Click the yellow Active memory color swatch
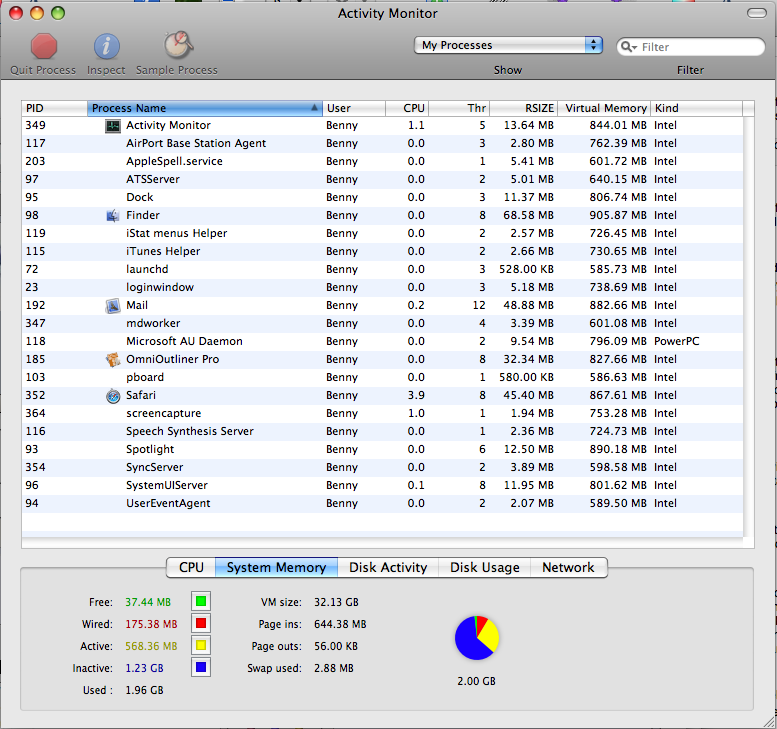 point(201,645)
